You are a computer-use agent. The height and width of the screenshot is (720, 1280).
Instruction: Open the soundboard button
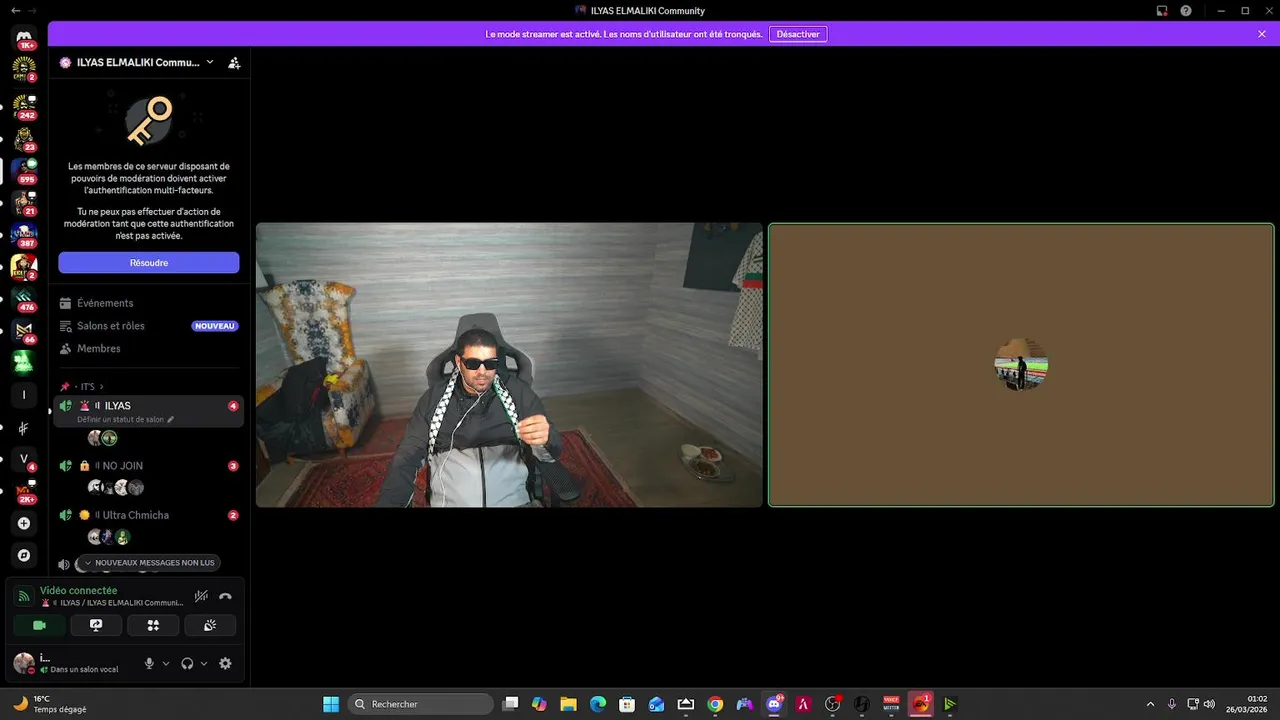pos(210,625)
